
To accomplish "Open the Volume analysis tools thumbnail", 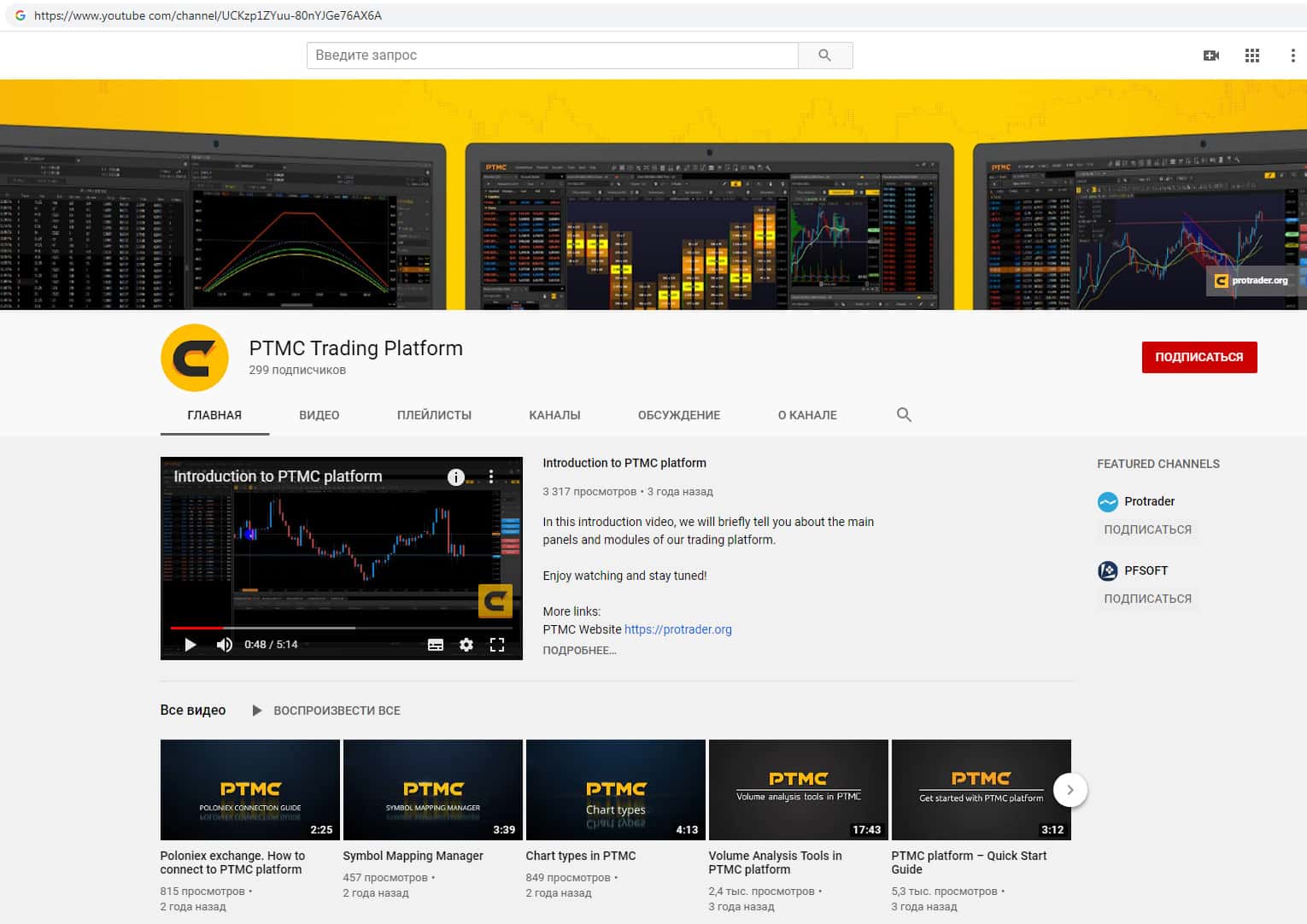I will tap(799, 790).
